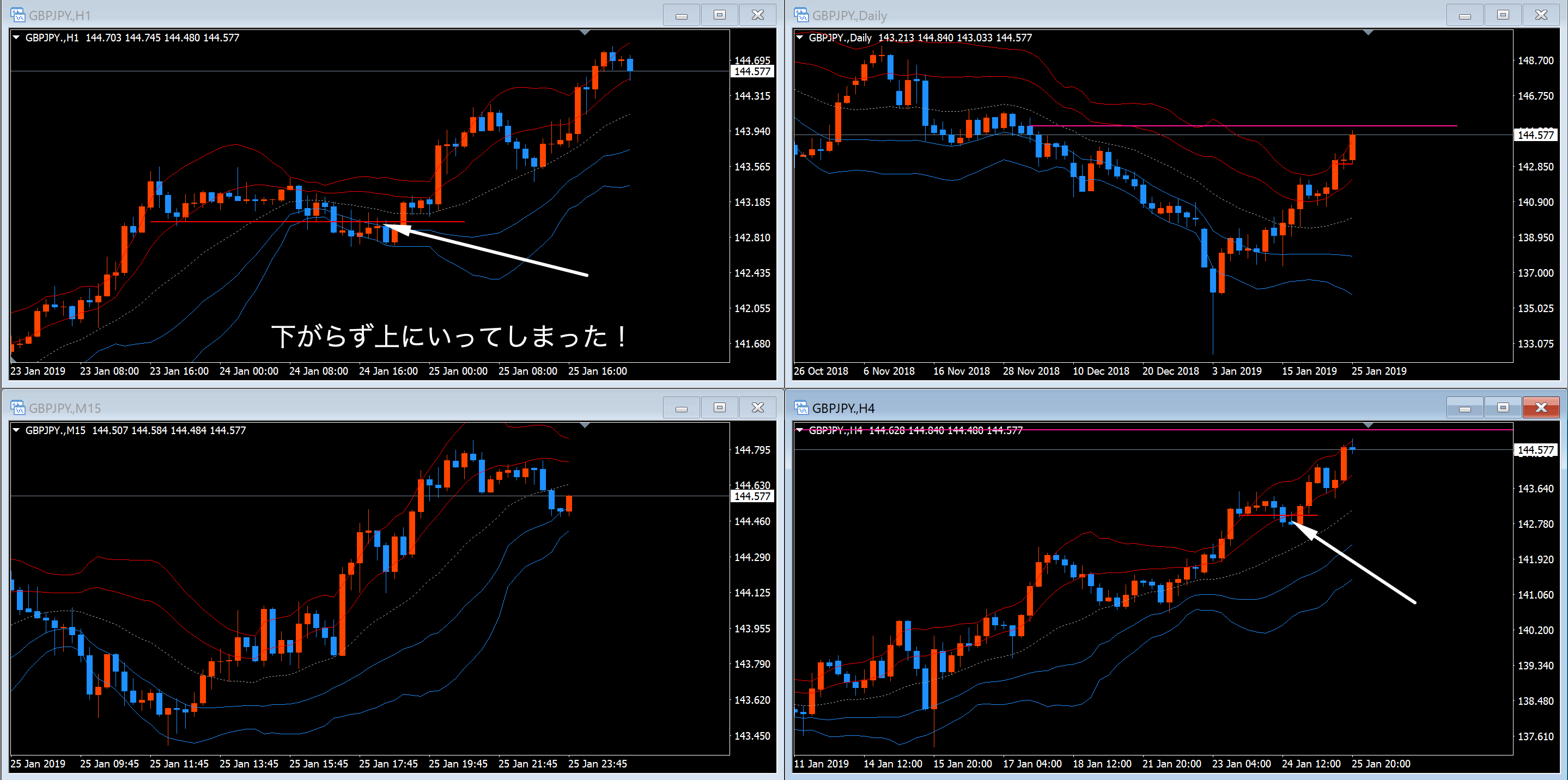
Task: Expand the M15 chart symbol dropdown triangle
Action: [16, 430]
